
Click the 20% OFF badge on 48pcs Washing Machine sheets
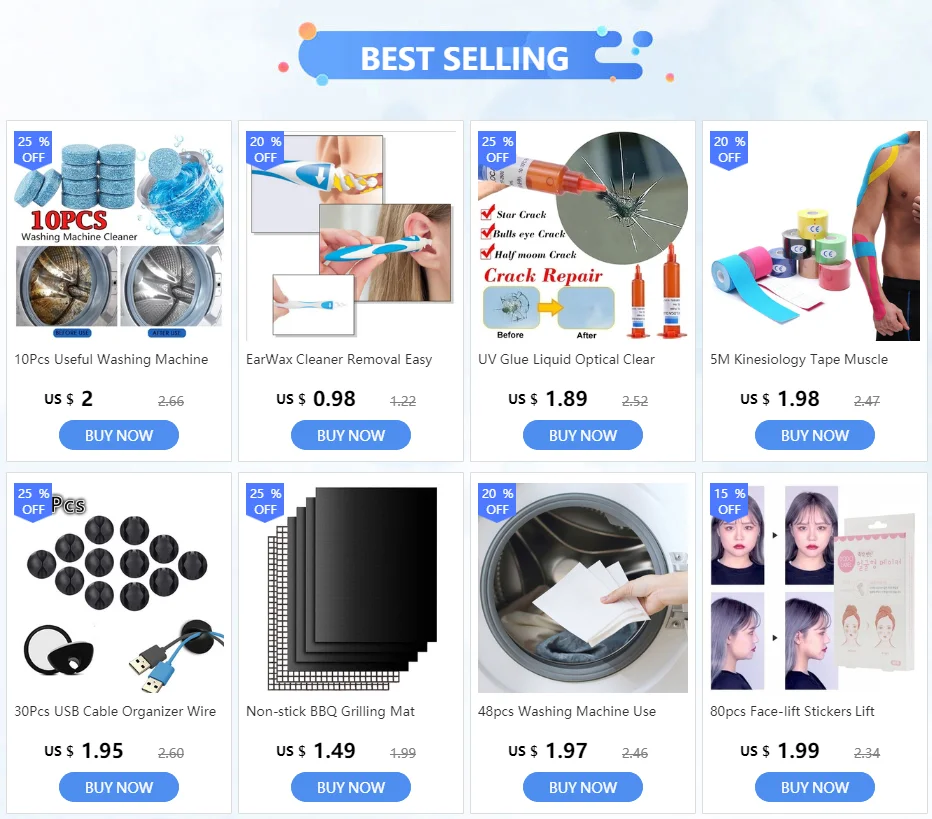click(x=497, y=502)
